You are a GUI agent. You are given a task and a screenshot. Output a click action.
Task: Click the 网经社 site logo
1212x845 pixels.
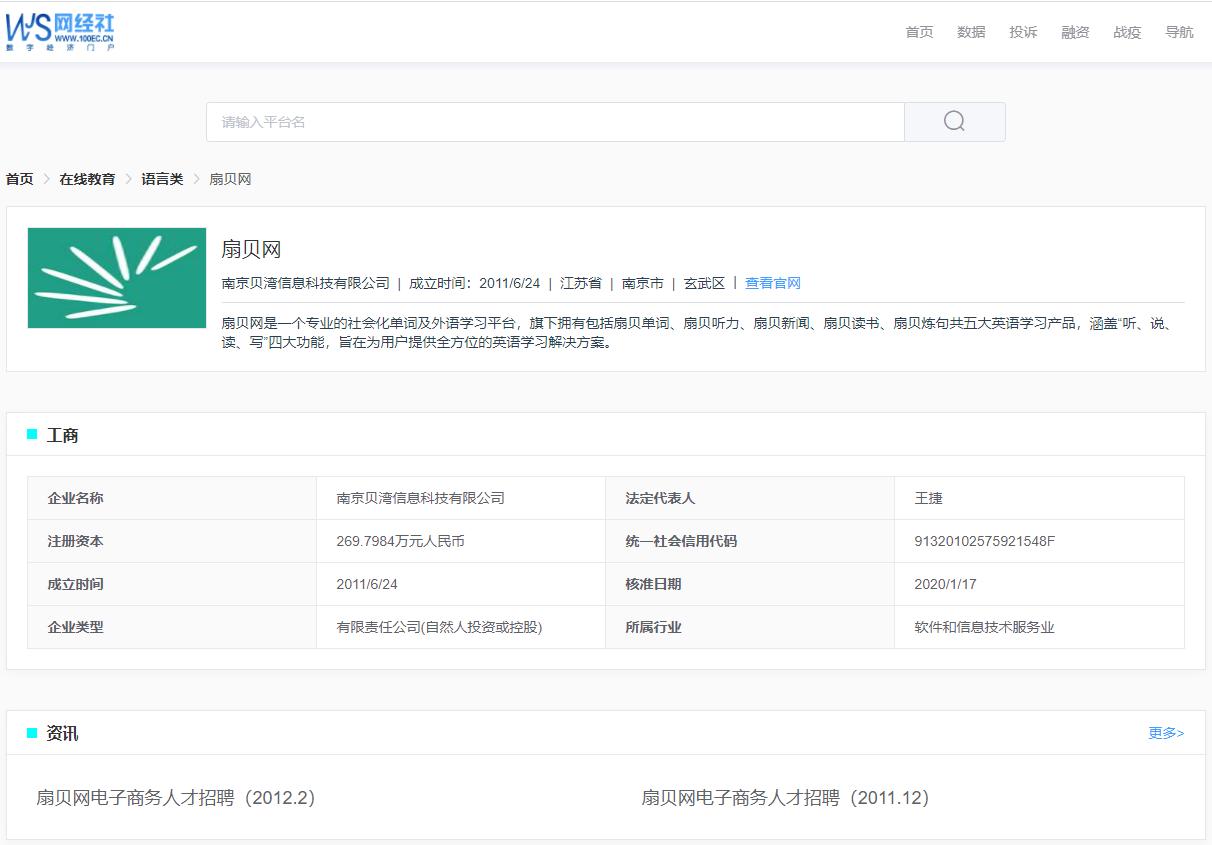[x=62, y=31]
